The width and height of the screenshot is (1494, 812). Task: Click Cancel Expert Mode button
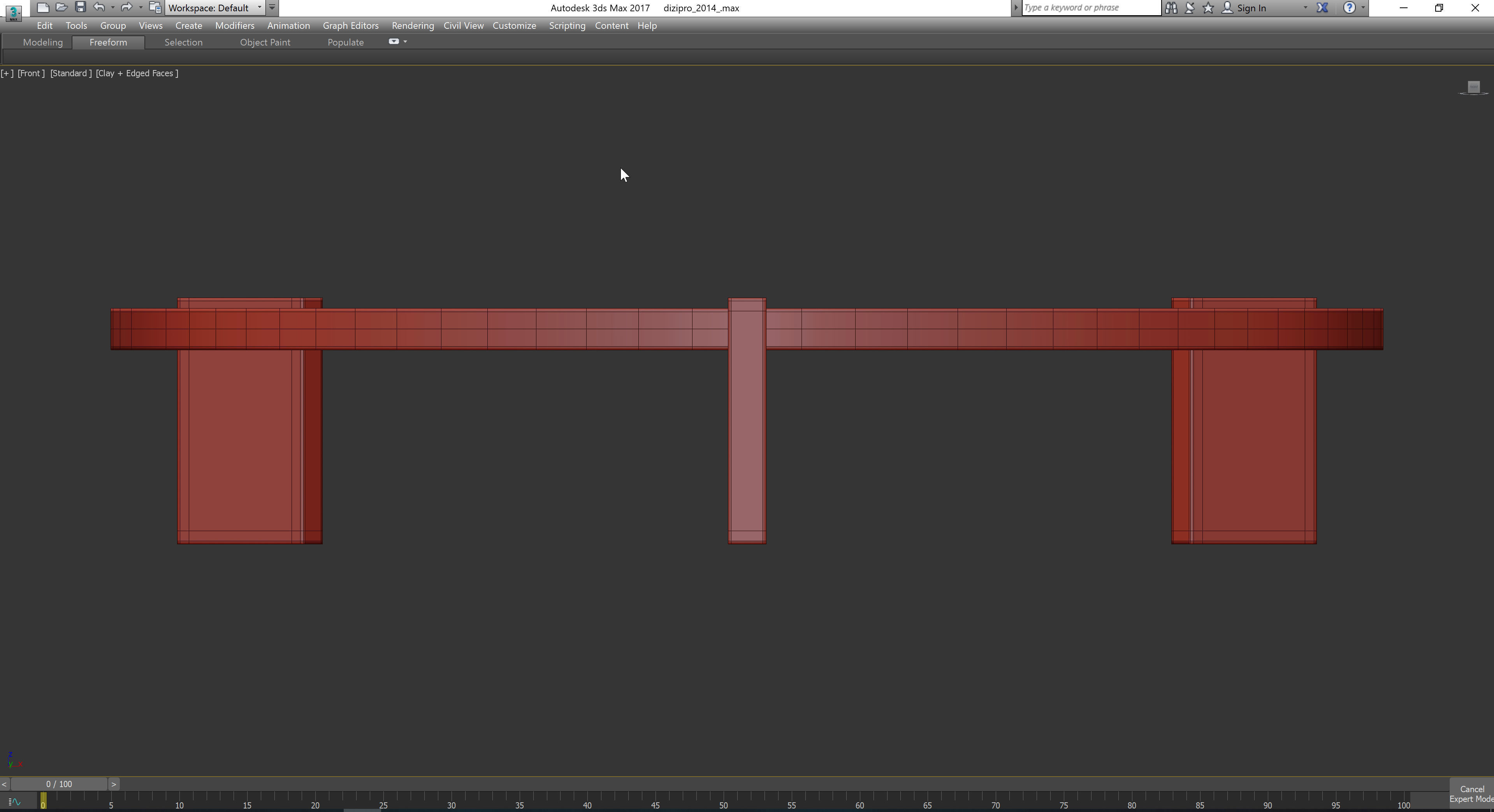pos(1471,794)
